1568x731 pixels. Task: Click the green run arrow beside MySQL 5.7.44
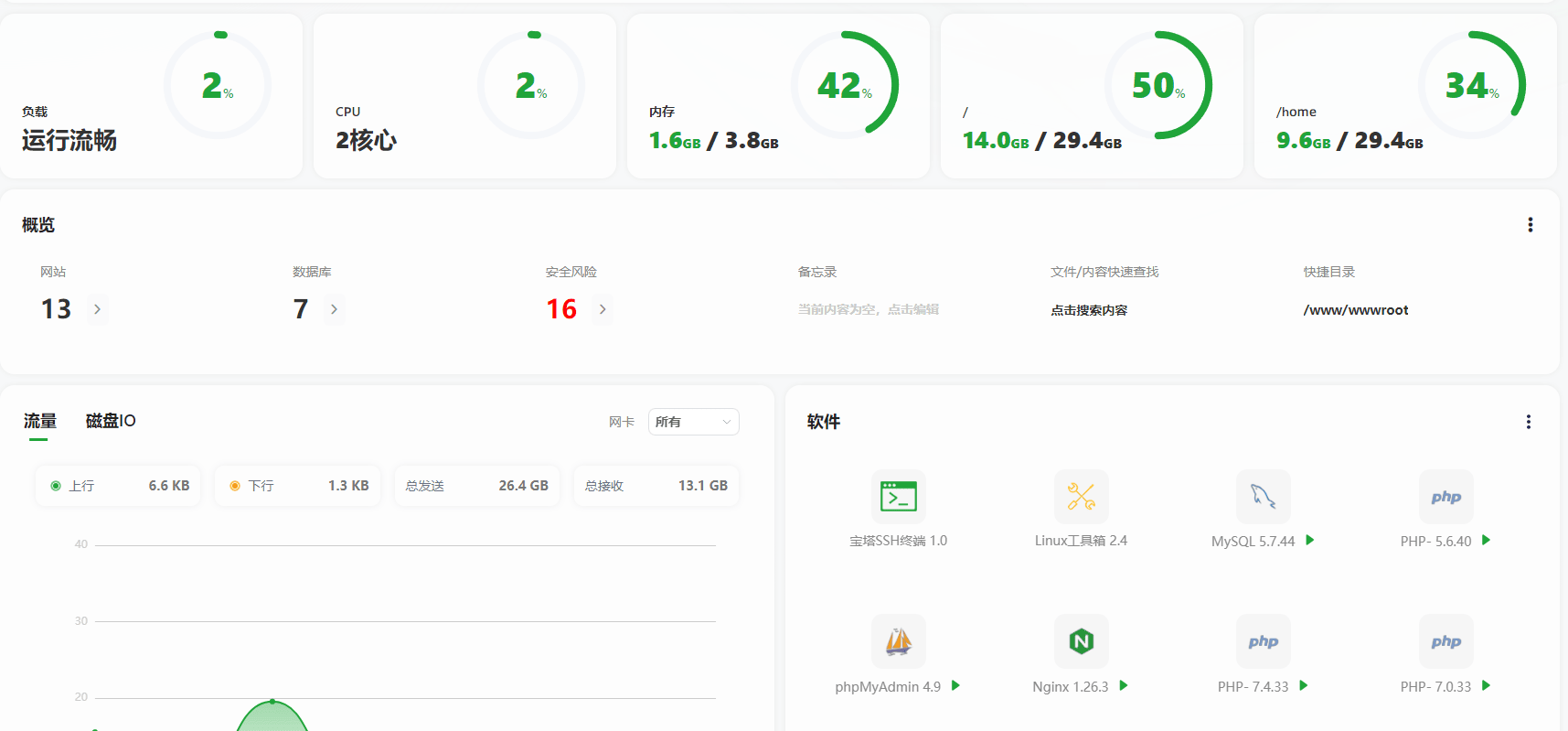click(1310, 541)
